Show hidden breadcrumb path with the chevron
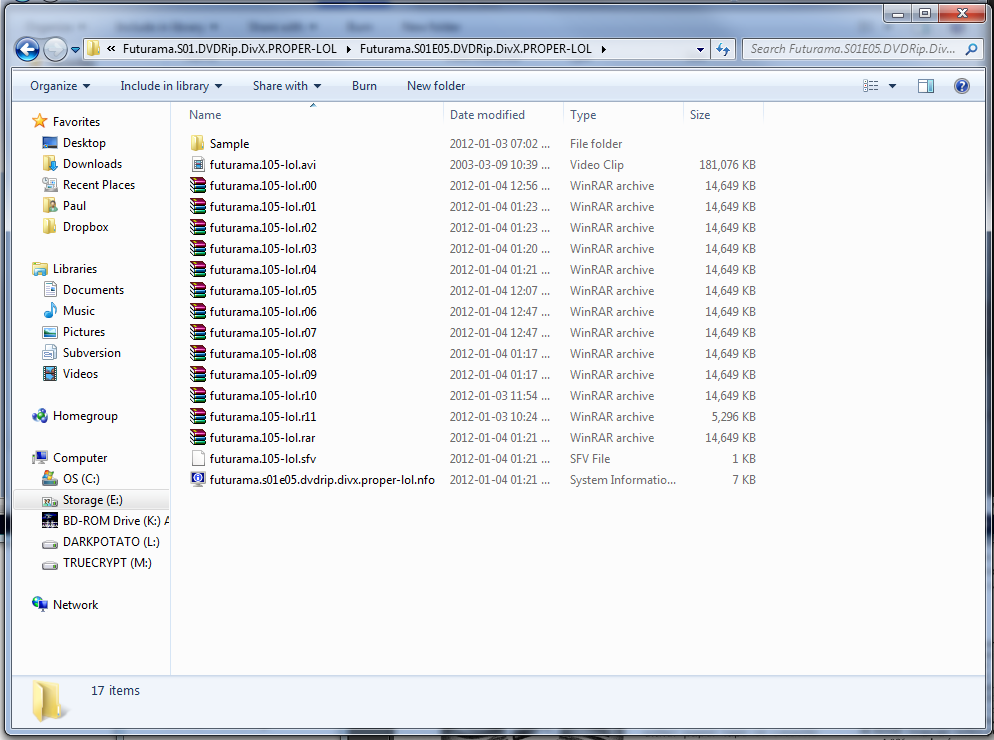 [111, 48]
